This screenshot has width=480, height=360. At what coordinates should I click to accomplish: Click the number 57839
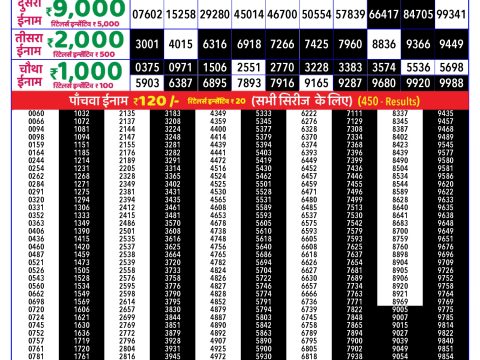click(x=350, y=15)
